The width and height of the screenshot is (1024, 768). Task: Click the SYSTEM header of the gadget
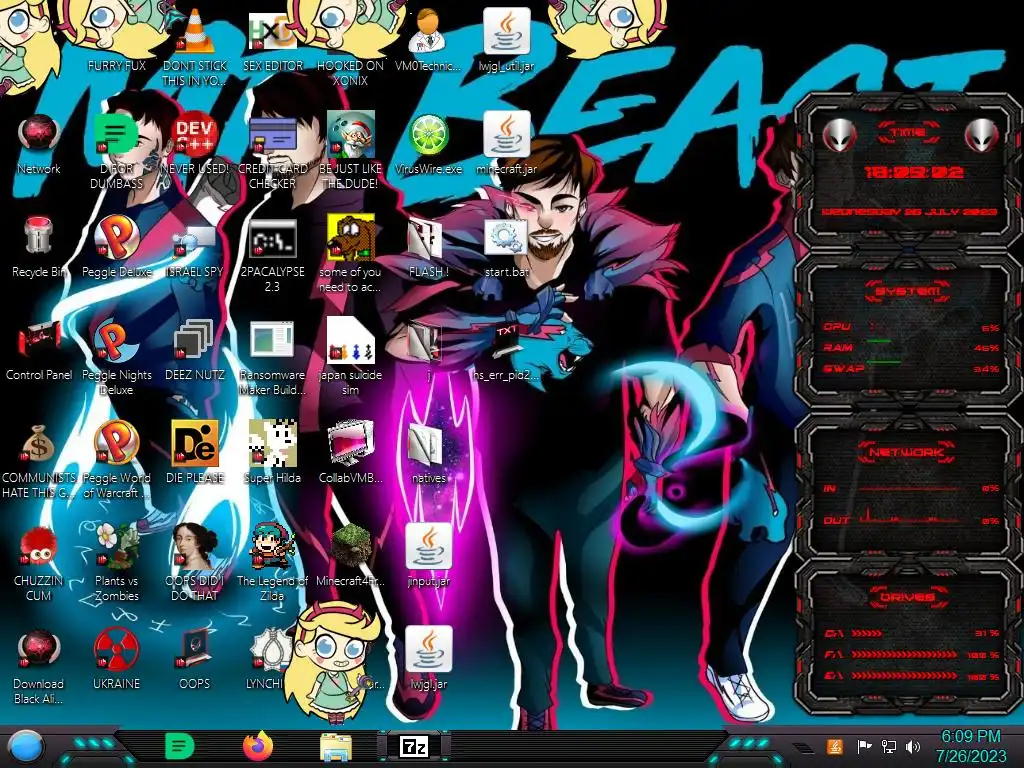pos(908,291)
